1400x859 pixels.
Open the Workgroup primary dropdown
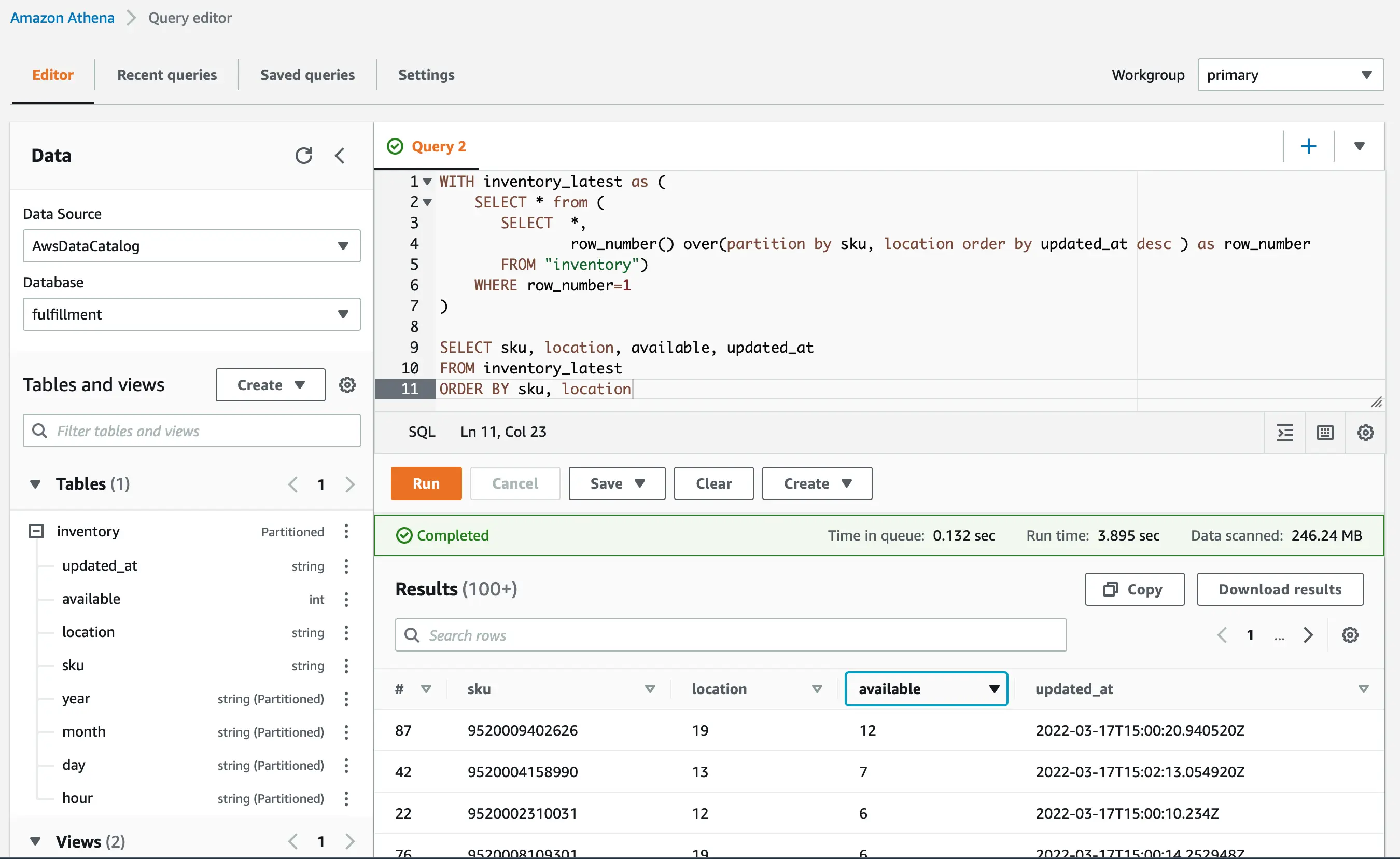1291,75
